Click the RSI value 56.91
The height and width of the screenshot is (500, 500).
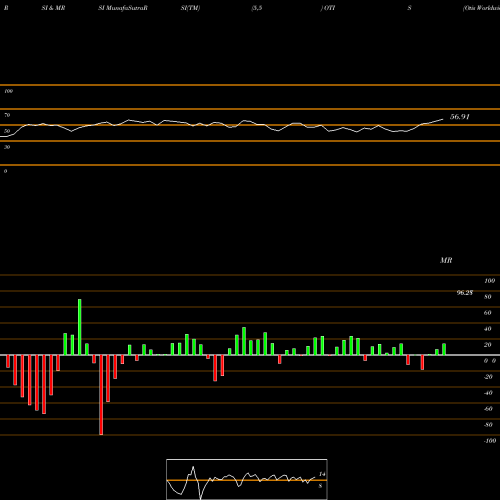(460, 117)
